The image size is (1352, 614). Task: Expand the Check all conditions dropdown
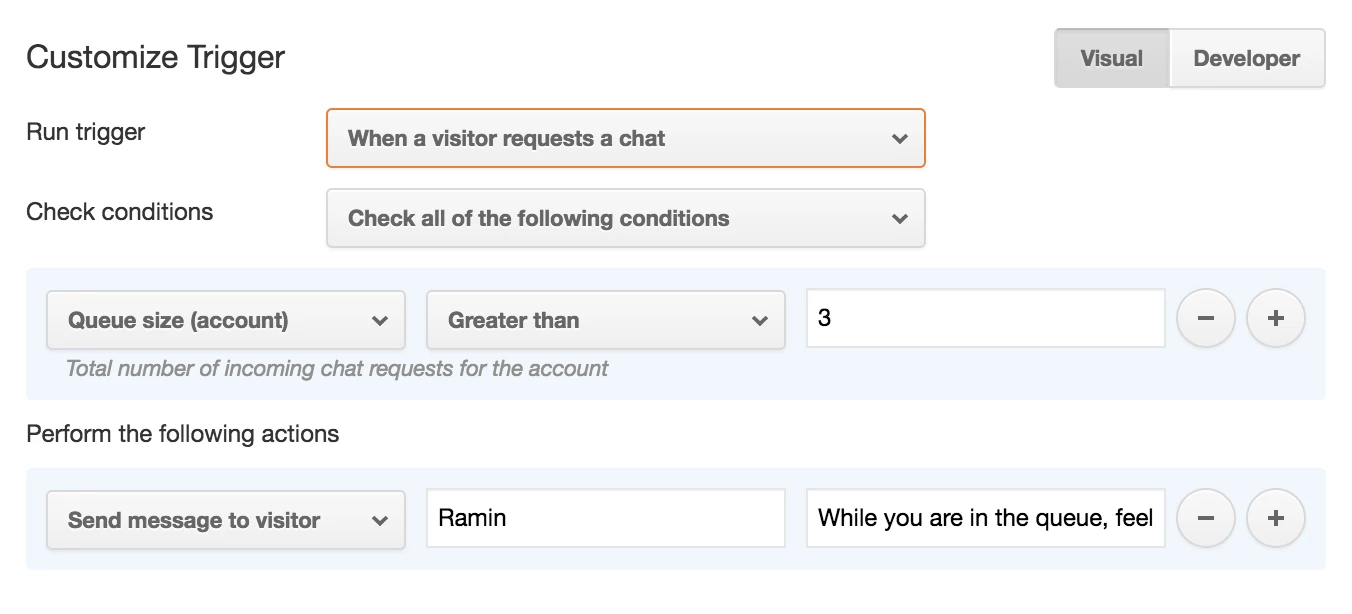[625, 218]
